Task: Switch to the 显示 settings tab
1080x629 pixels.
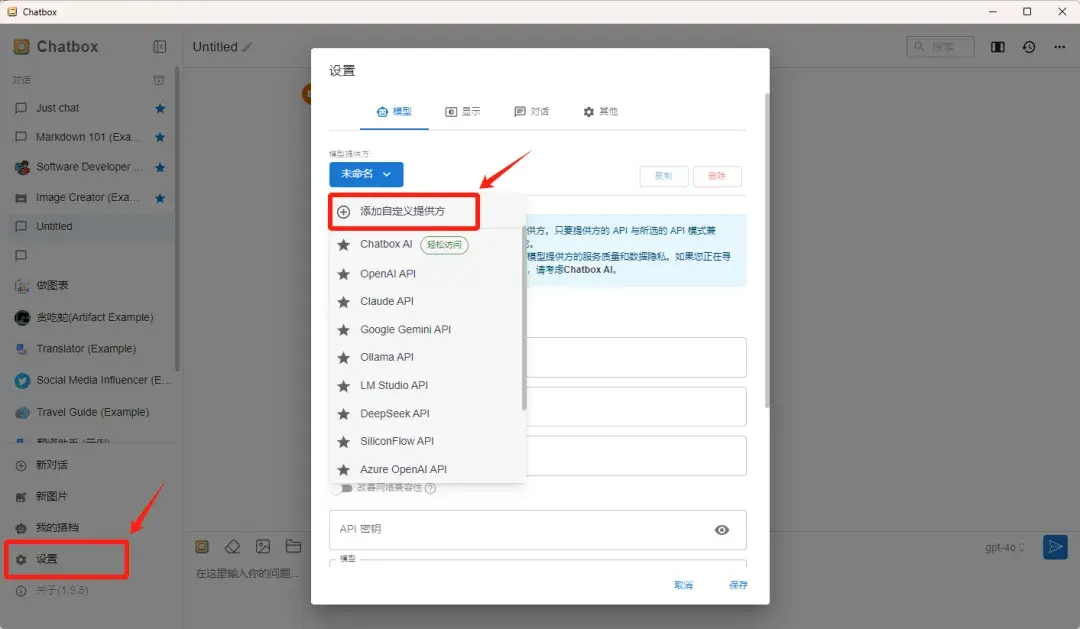Action: click(x=462, y=112)
